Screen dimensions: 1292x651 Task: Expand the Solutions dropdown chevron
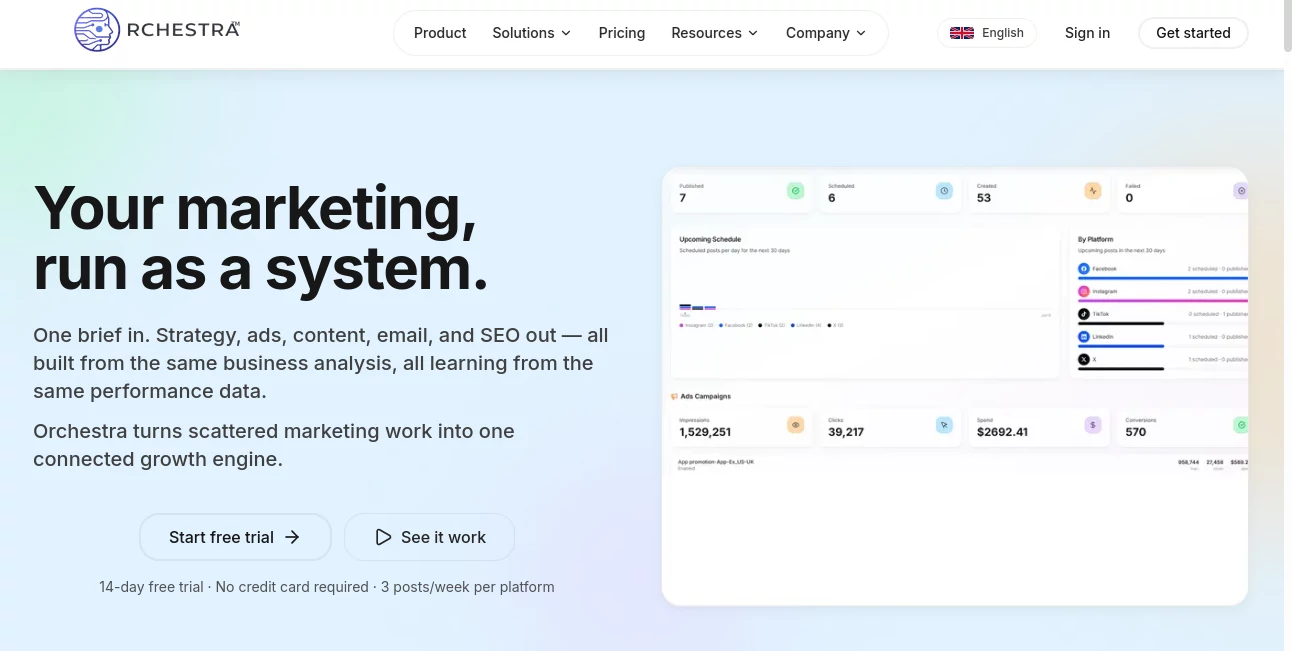(x=566, y=33)
